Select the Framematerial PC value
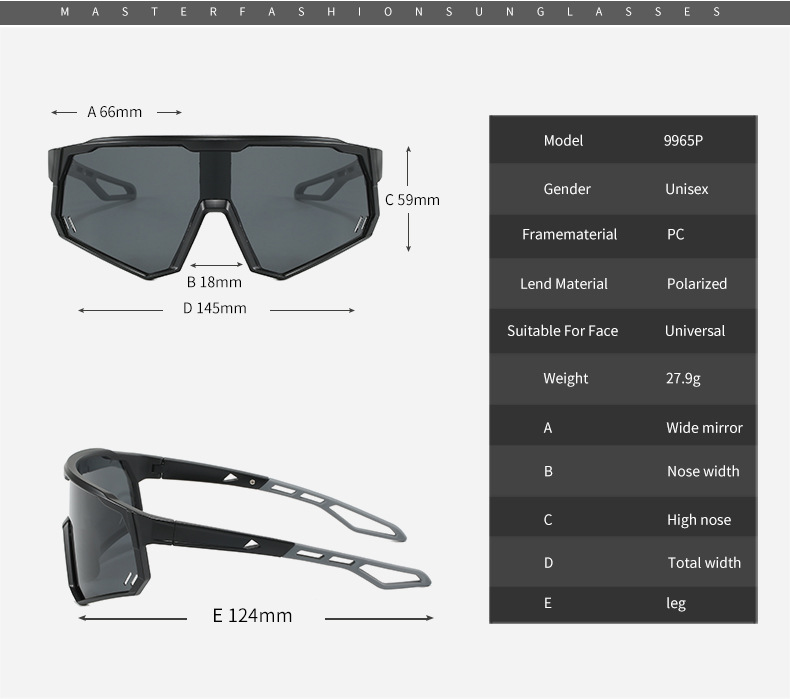This screenshot has height=699, width=790. click(675, 234)
